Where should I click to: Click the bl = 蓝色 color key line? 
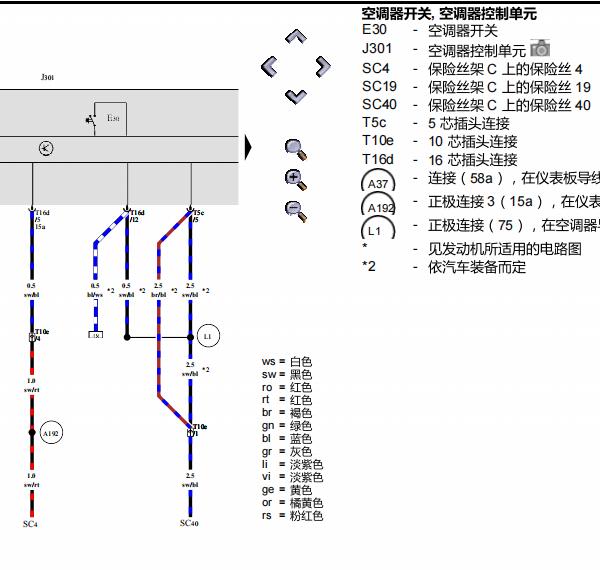(x=287, y=438)
